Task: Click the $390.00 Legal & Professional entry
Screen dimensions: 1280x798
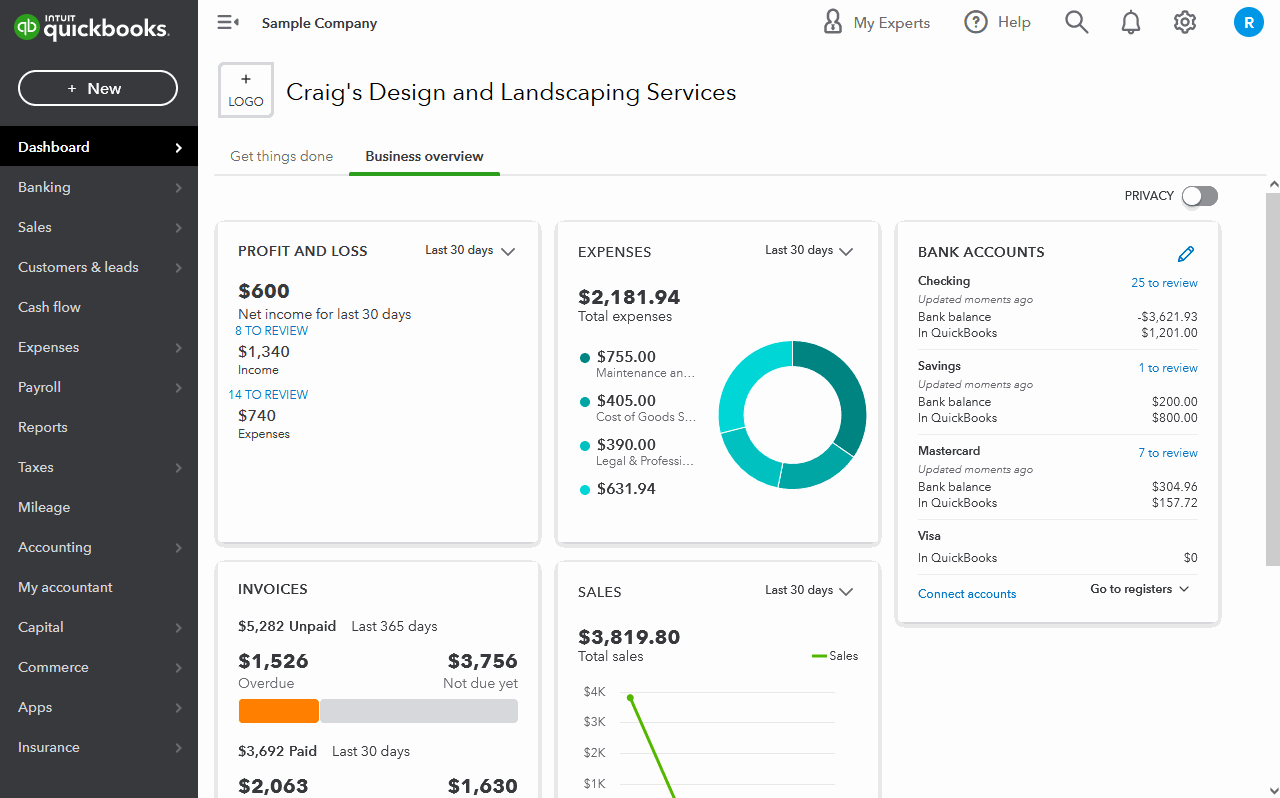Action: pos(637,452)
